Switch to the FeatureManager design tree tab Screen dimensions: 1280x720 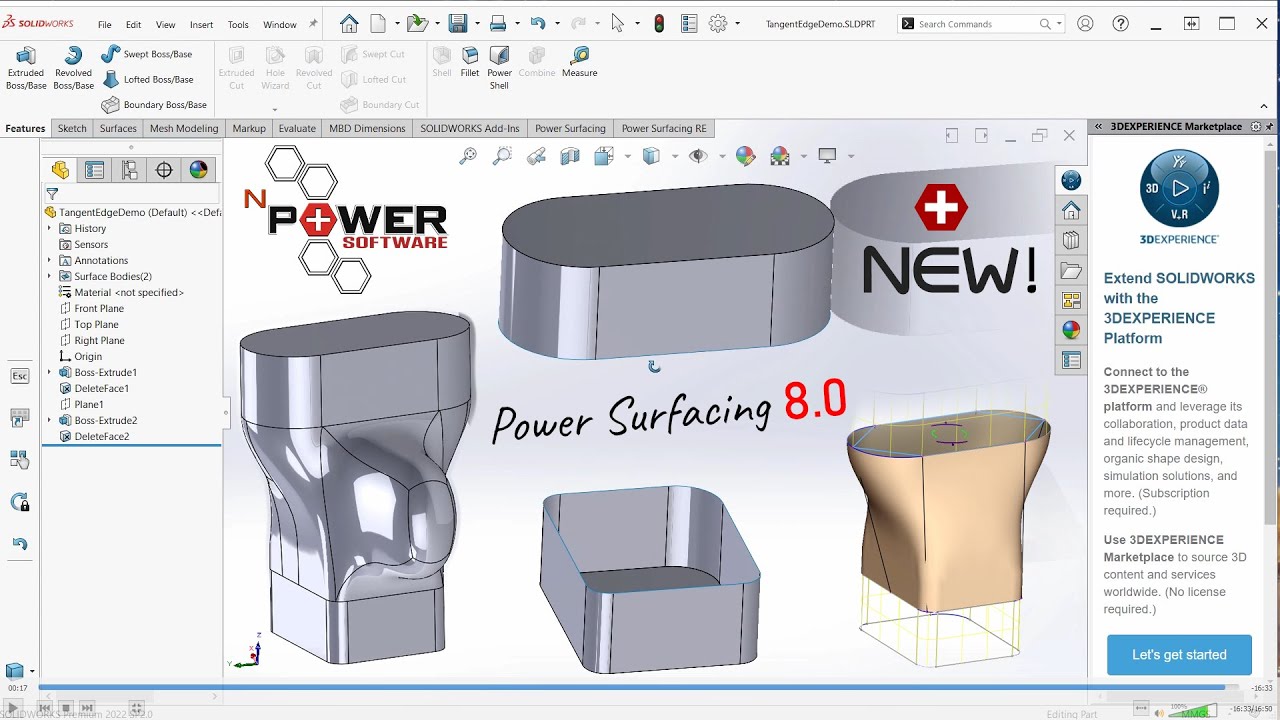pos(60,170)
